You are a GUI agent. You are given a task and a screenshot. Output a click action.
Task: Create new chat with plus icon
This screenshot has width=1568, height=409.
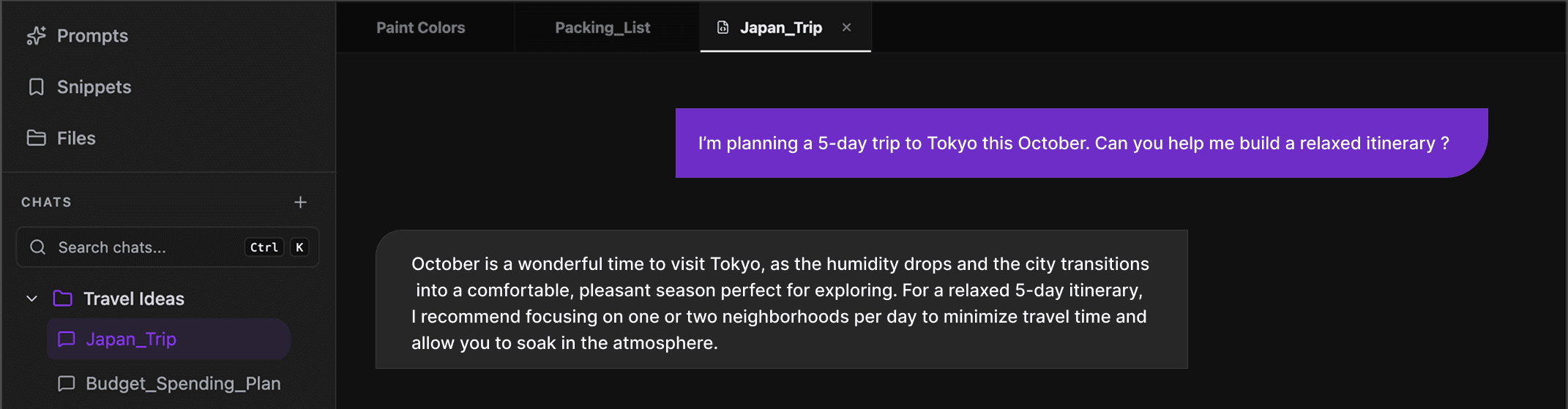[x=300, y=202]
